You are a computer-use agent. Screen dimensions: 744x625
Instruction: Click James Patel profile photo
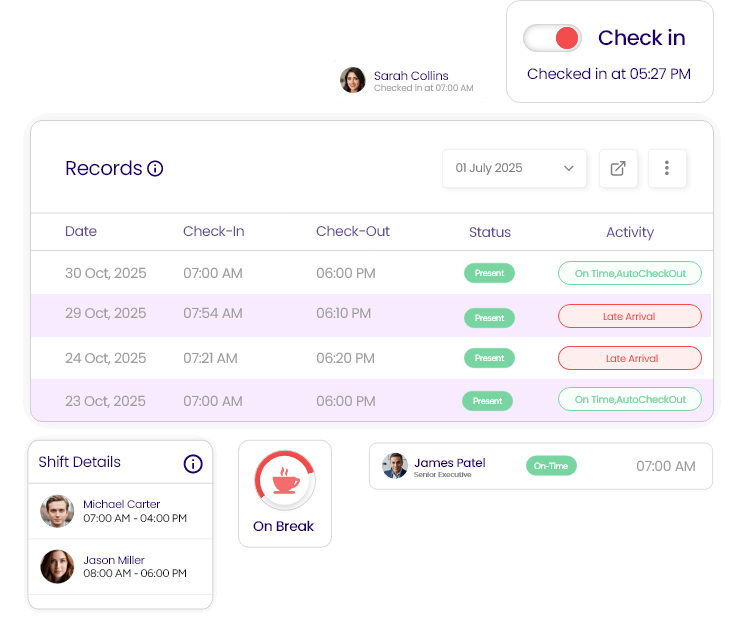point(395,466)
